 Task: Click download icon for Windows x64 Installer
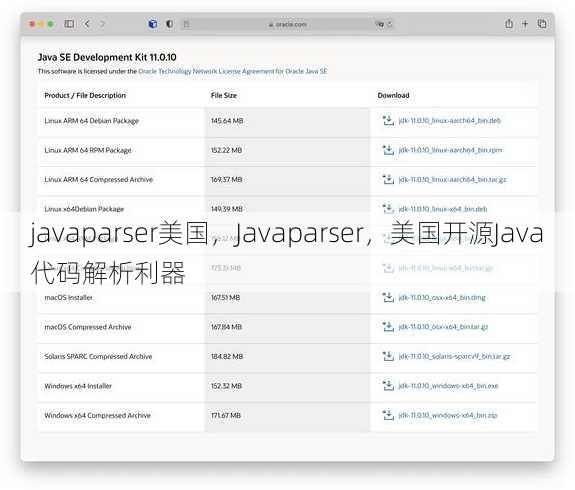pyautogui.click(x=388, y=385)
